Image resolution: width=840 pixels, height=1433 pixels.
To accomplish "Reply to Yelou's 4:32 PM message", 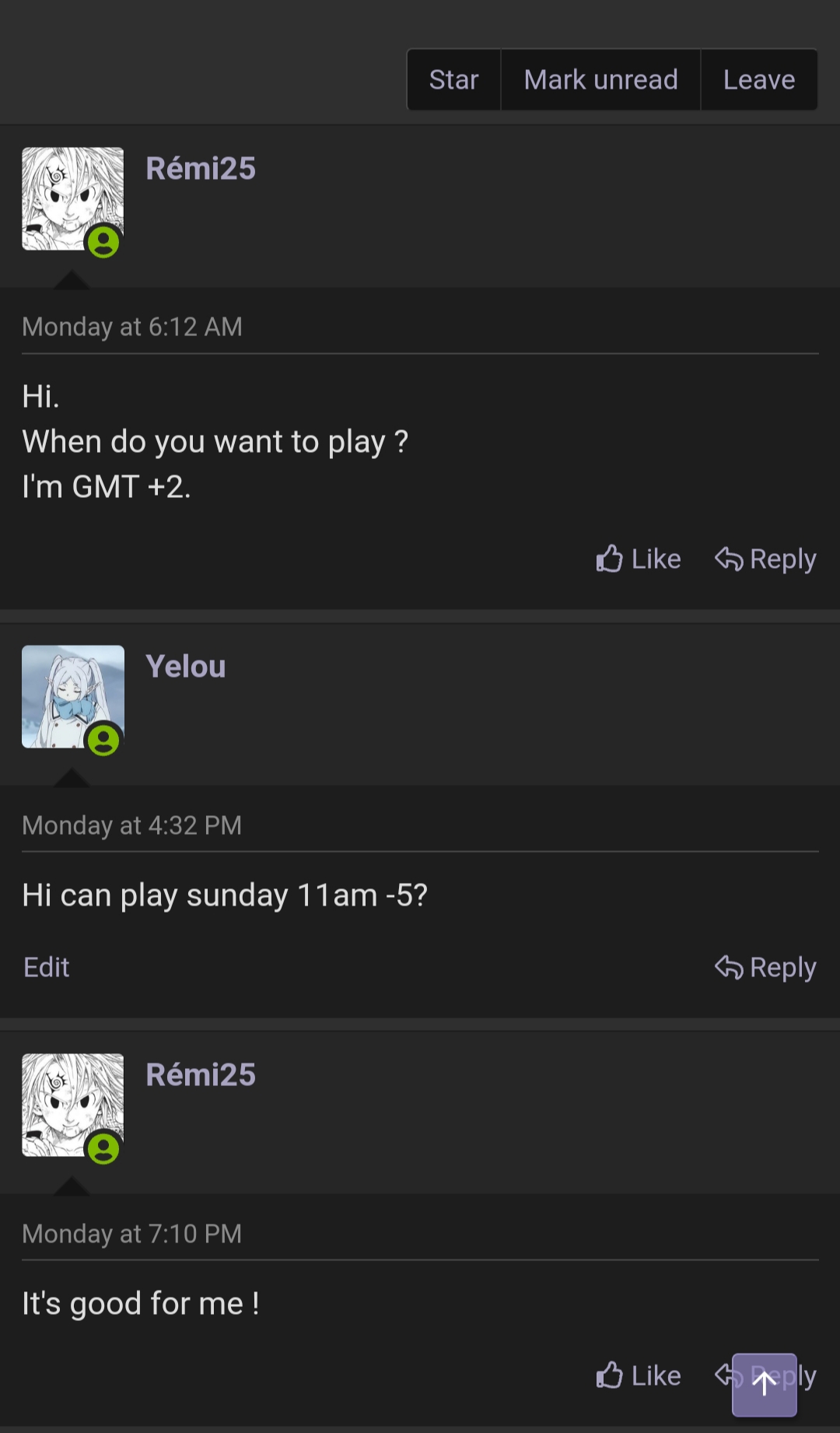I will pos(765,967).
